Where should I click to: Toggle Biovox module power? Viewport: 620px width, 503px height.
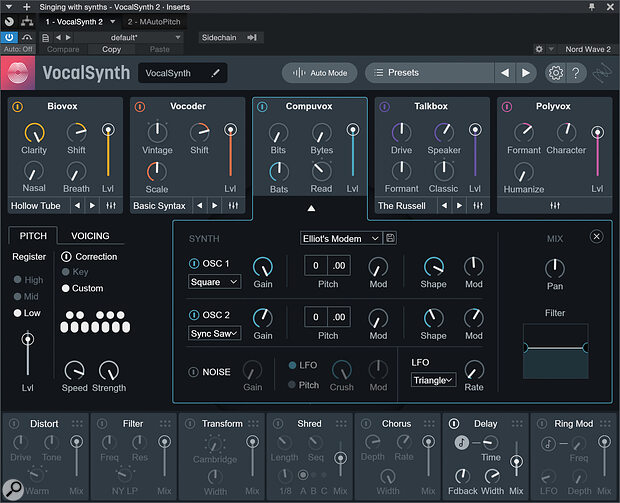point(17,106)
